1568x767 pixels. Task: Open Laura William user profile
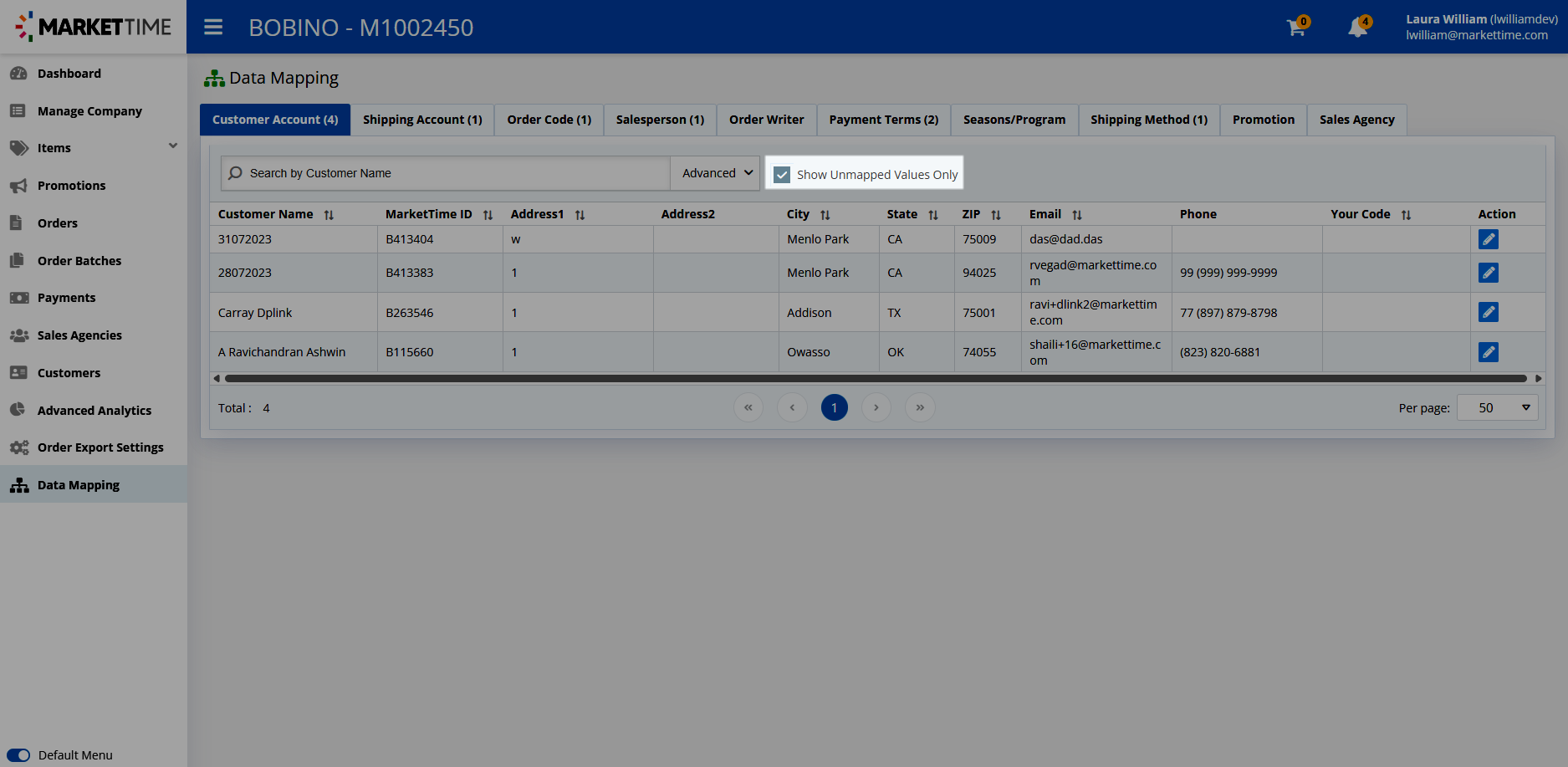(x=1482, y=27)
